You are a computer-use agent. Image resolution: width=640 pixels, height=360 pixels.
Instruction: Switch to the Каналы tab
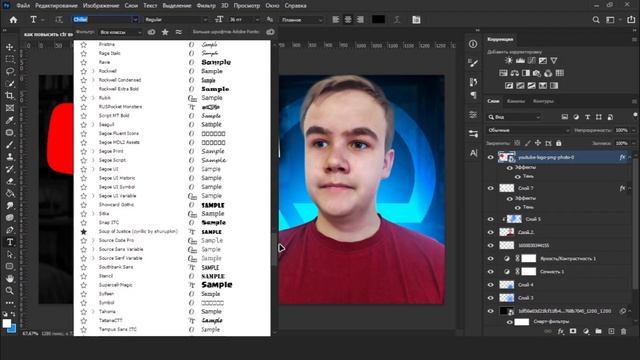(x=516, y=101)
